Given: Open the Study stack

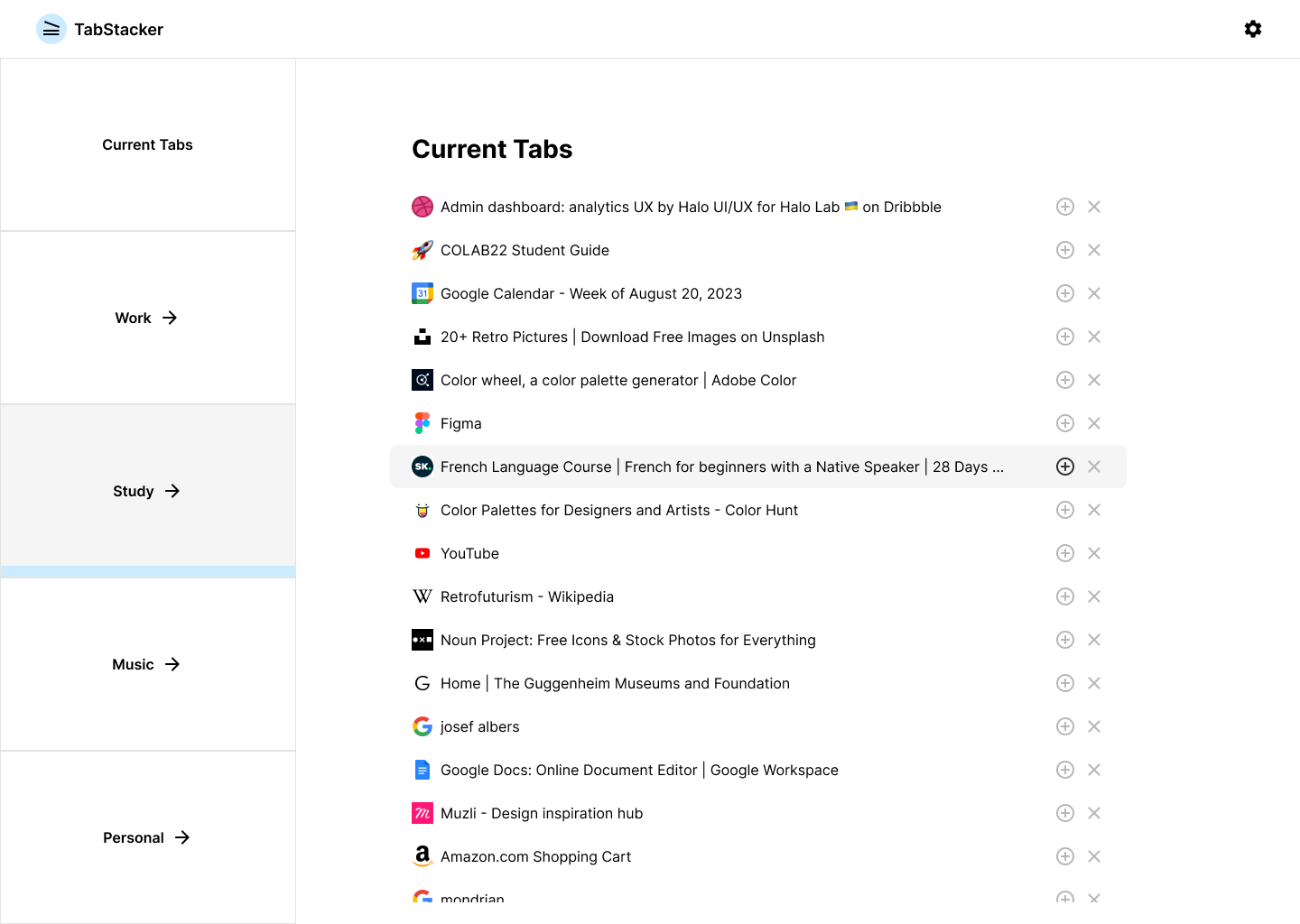Looking at the screenshot, I should pyautogui.click(x=147, y=491).
